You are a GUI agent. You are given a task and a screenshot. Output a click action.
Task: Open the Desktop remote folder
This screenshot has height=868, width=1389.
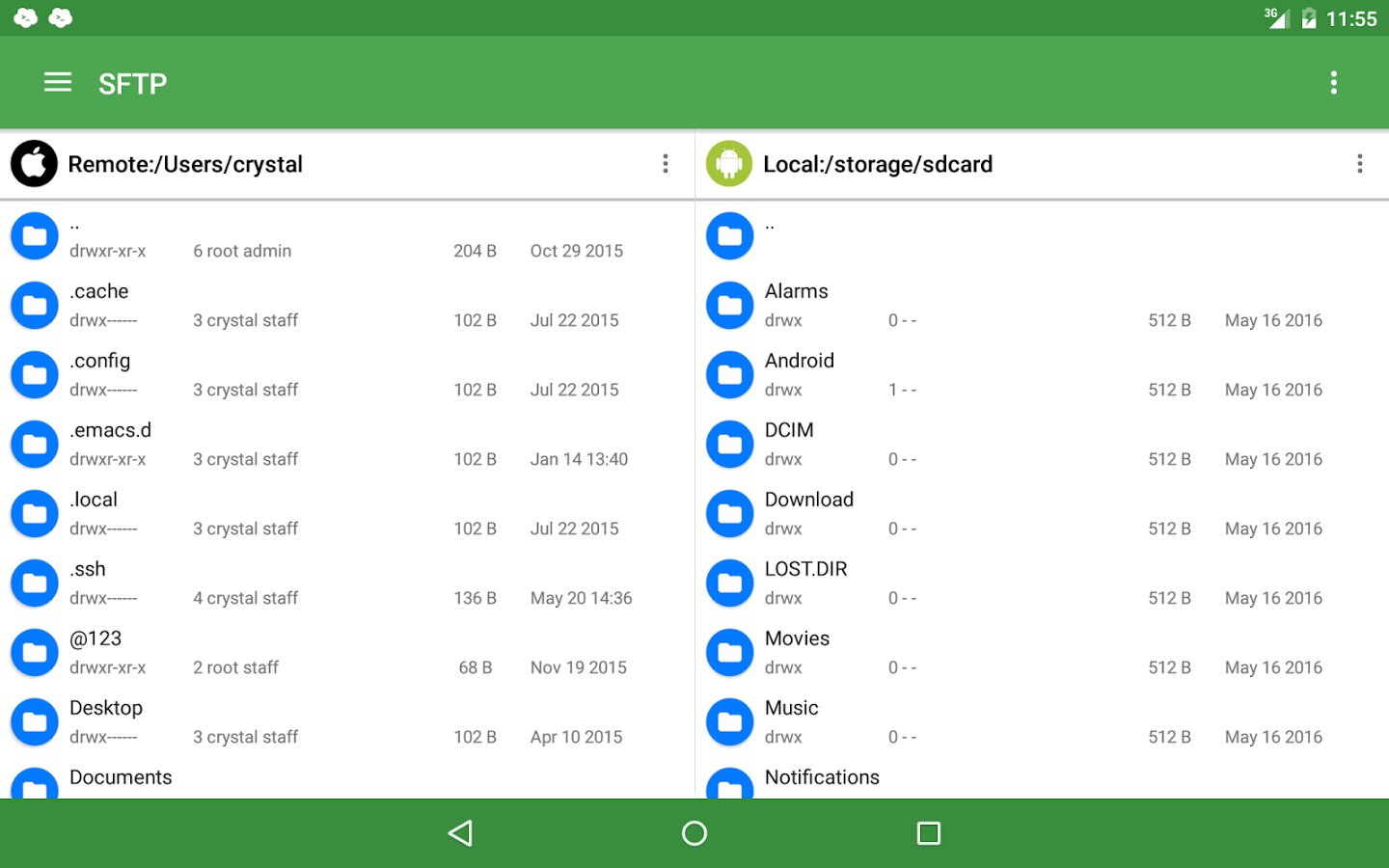point(106,709)
